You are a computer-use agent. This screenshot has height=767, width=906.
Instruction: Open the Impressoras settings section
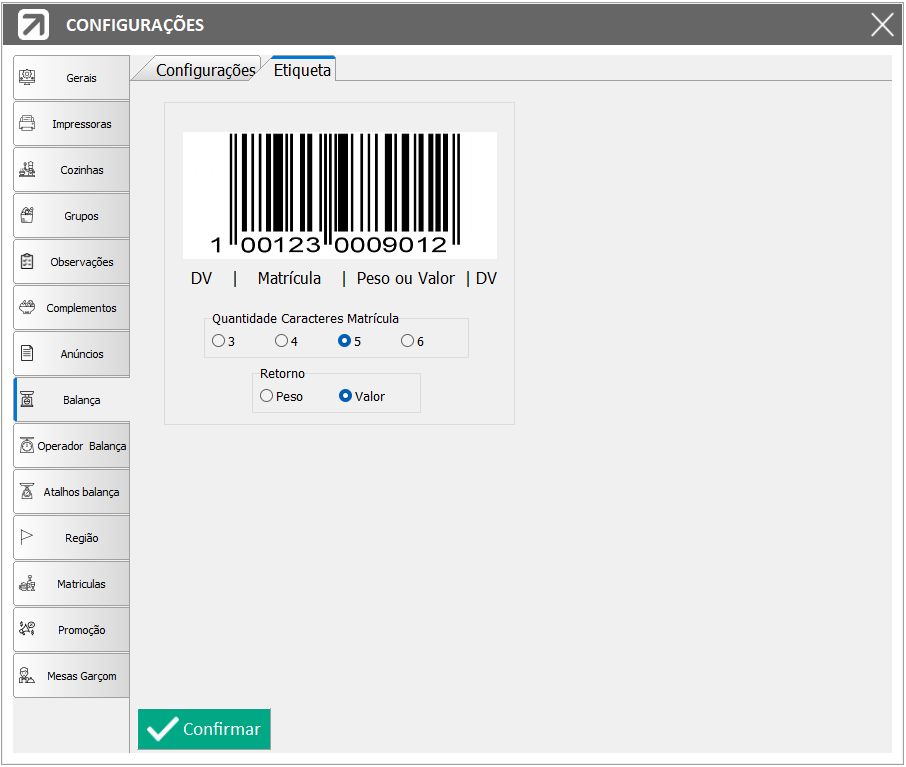coord(72,124)
